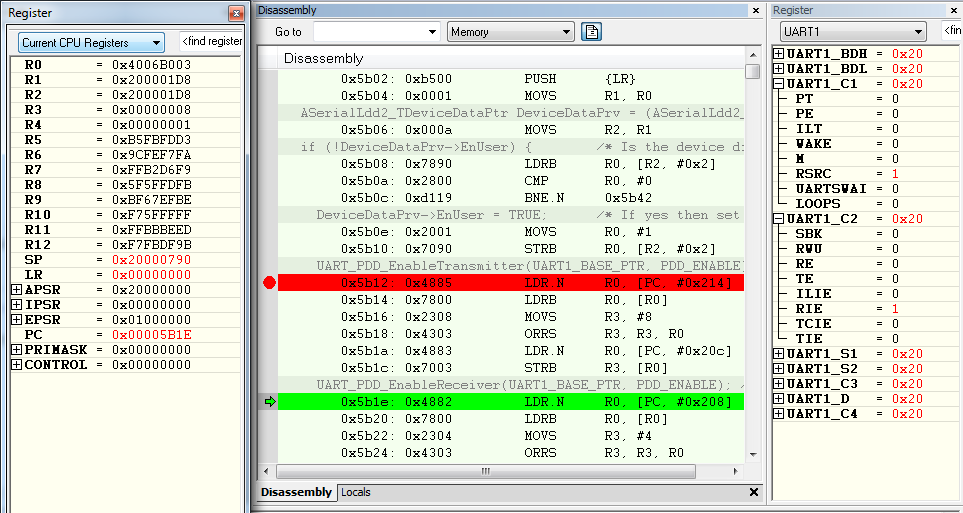This screenshot has height=513, width=963.
Task: Expand the UART1_BDH register
Action: pos(778,54)
